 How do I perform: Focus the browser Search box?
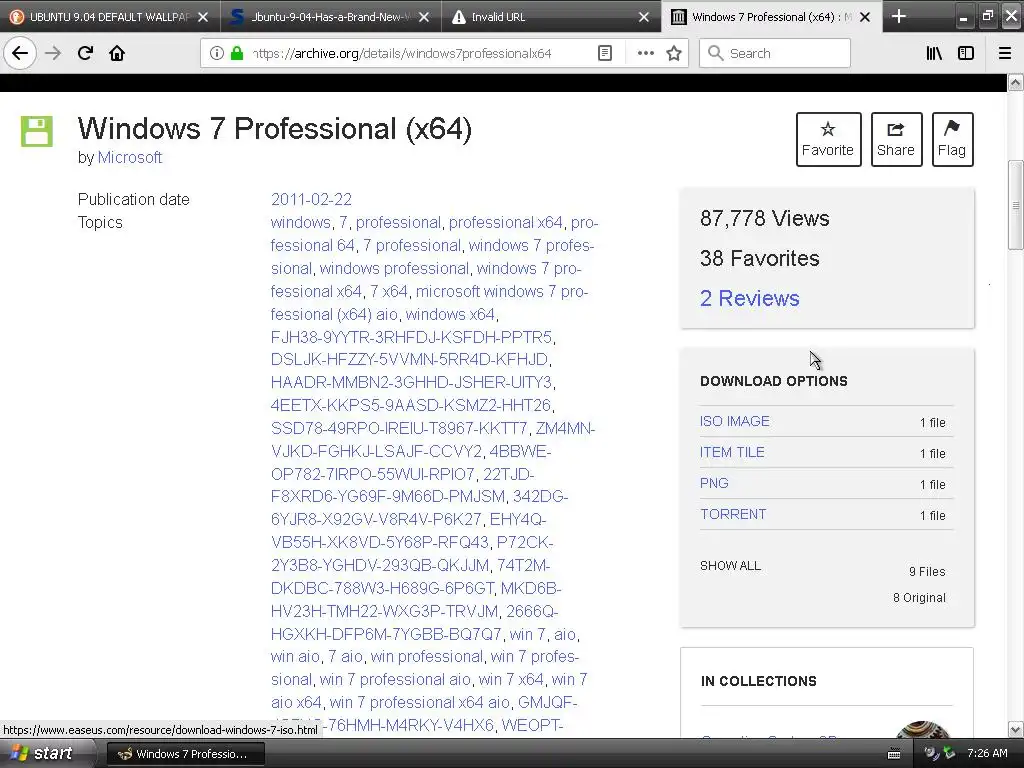click(775, 53)
